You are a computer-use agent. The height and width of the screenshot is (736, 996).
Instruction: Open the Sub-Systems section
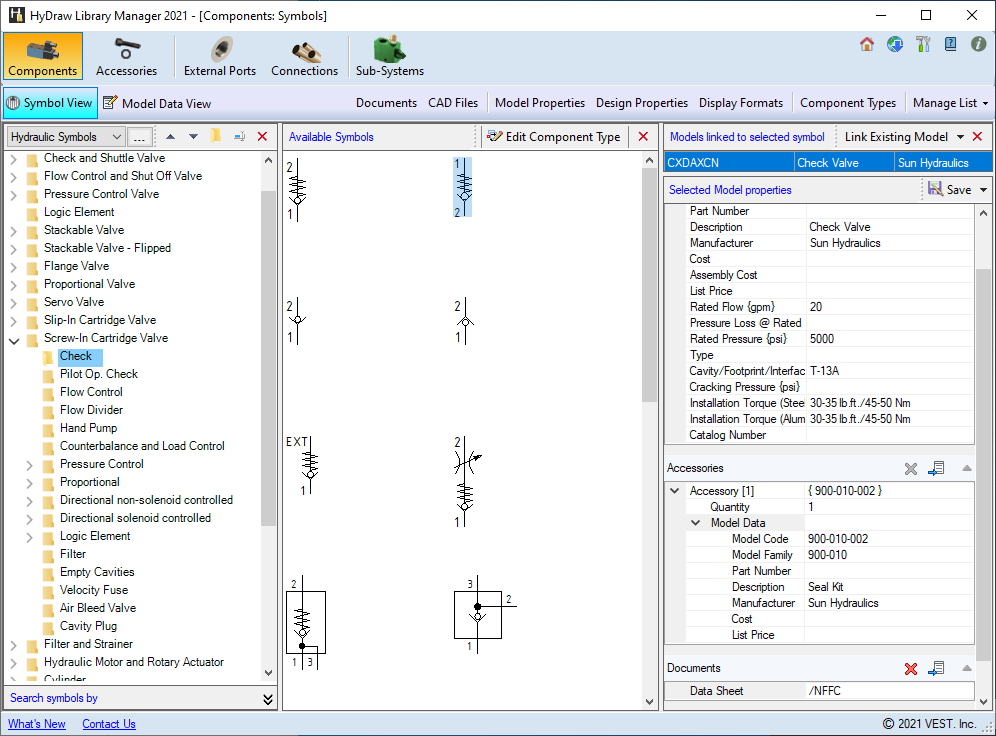pos(389,56)
